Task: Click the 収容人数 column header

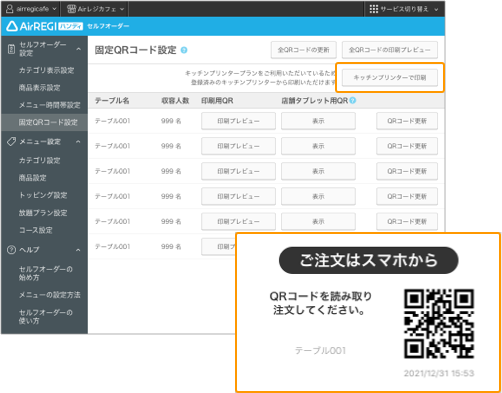Action: (175, 101)
